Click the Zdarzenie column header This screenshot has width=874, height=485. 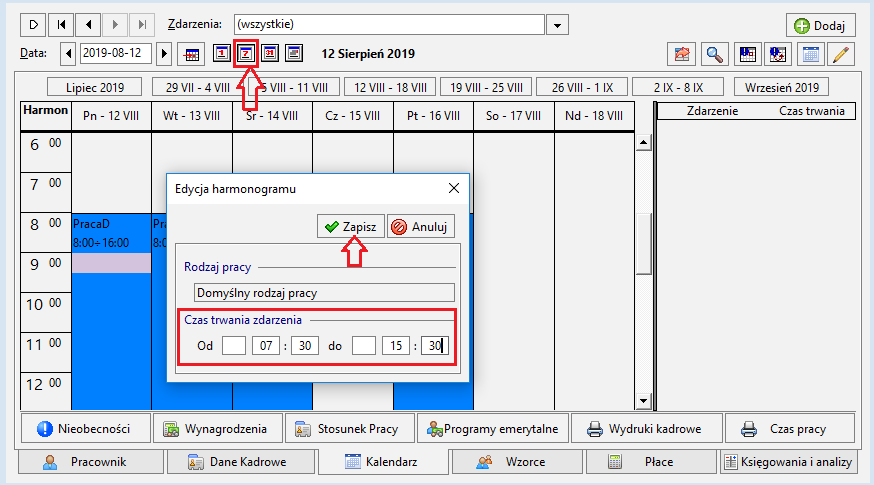click(712, 111)
